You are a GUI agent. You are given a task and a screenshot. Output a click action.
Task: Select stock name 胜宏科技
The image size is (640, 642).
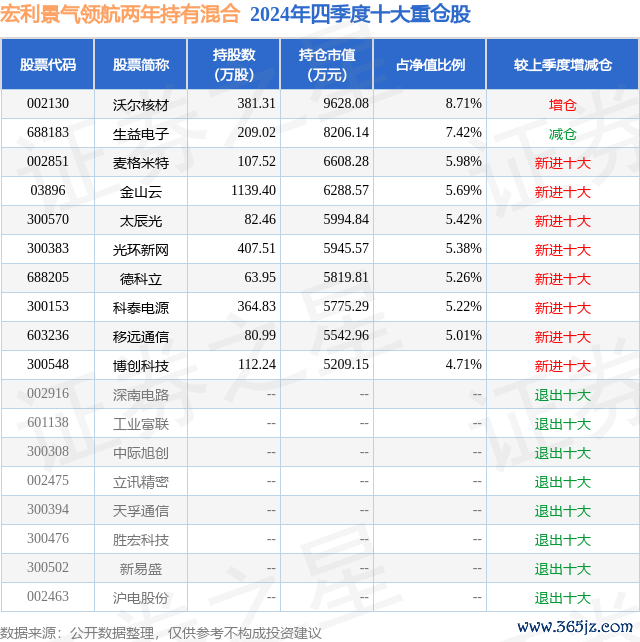(141, 541)
